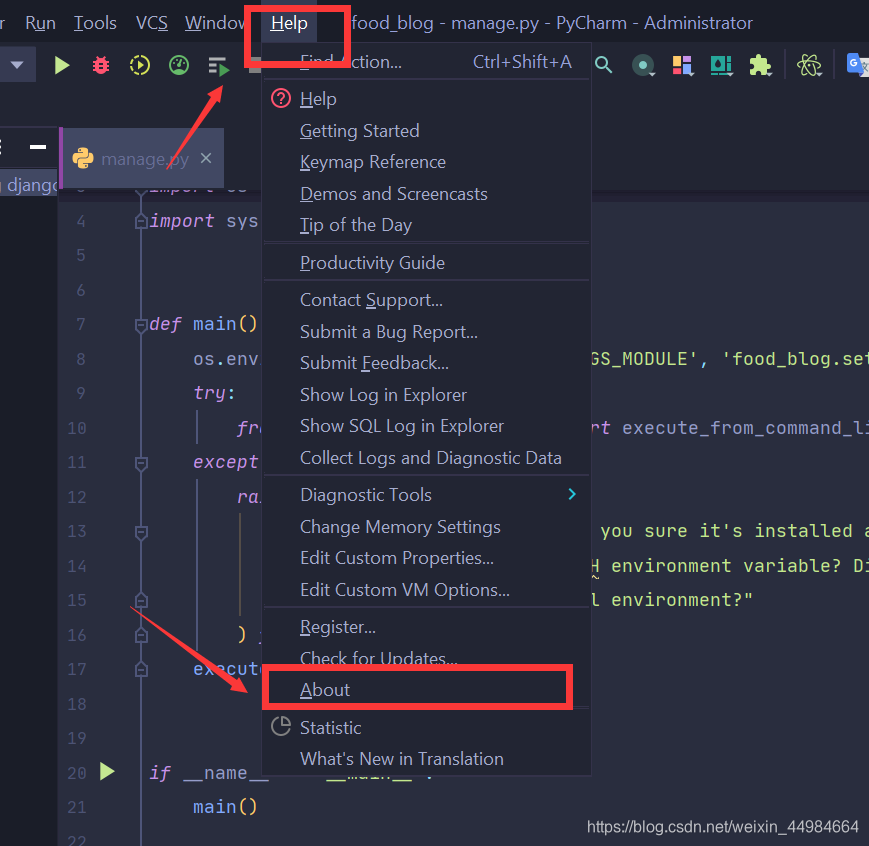Image resolution: width=869 pixels, height=846 pixels.
Task: Select Contact Support menu entry
Action: click(427, 300)
